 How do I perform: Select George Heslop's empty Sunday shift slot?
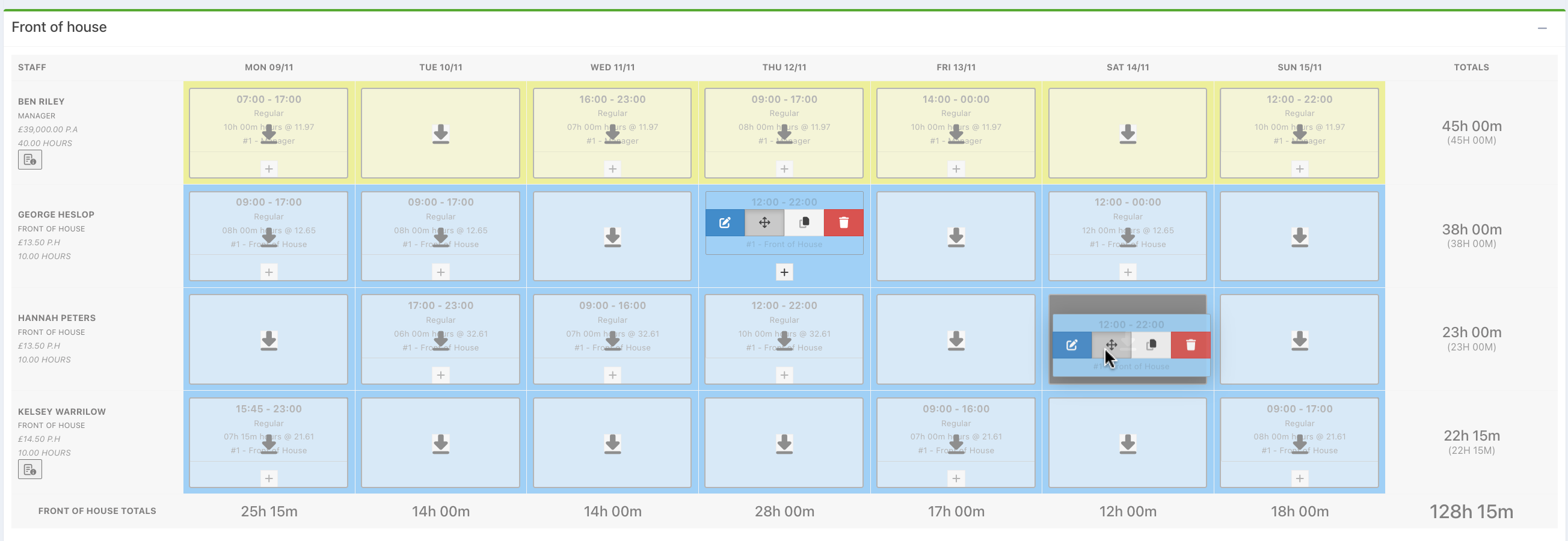coord(1300,237)
